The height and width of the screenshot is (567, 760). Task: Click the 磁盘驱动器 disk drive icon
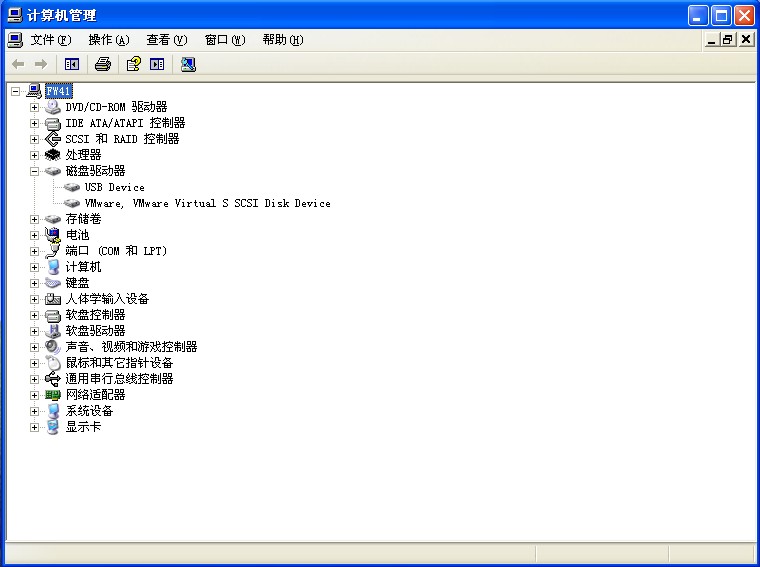coord(52,171)
